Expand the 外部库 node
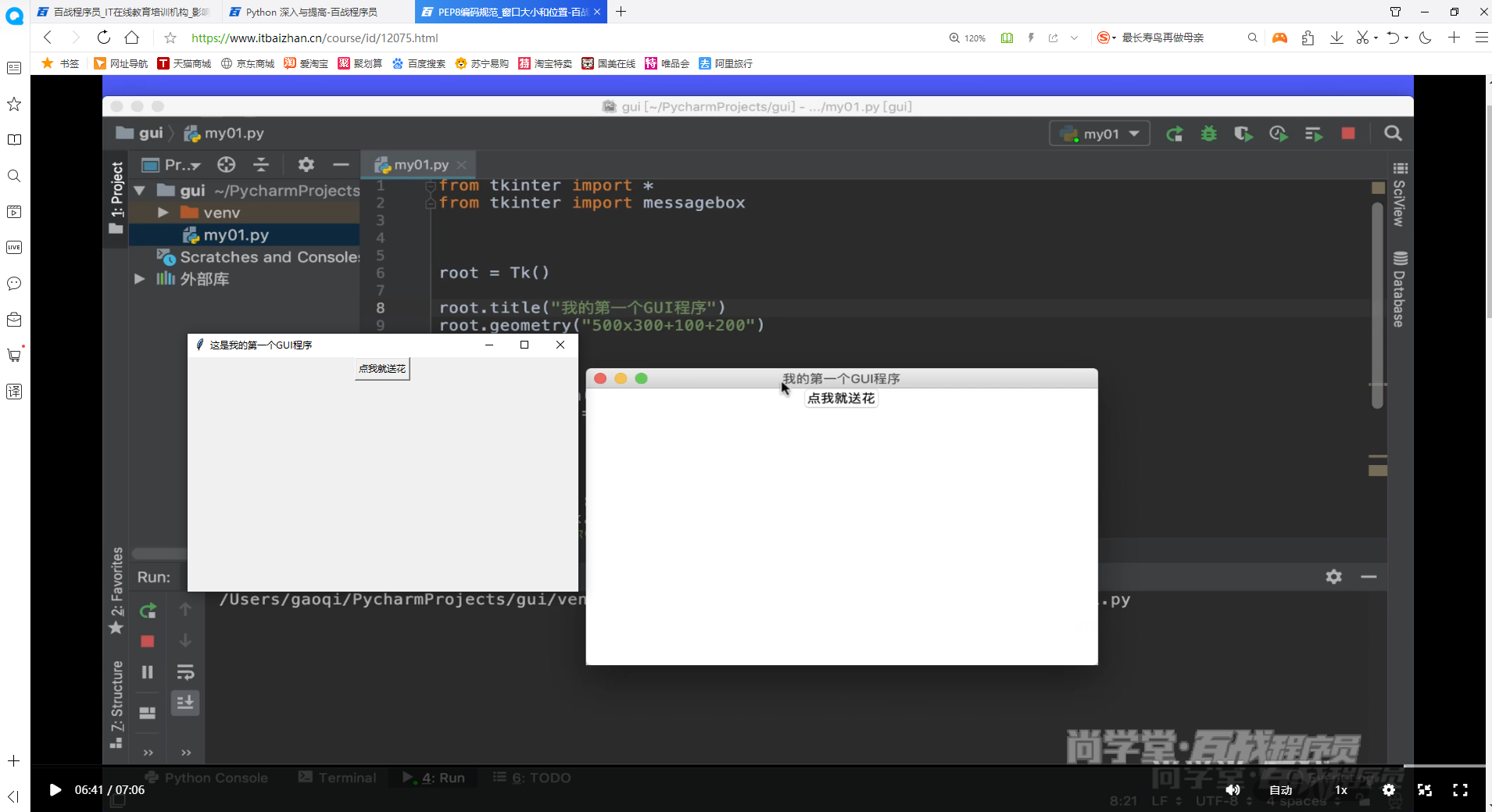 click(140, 279)
